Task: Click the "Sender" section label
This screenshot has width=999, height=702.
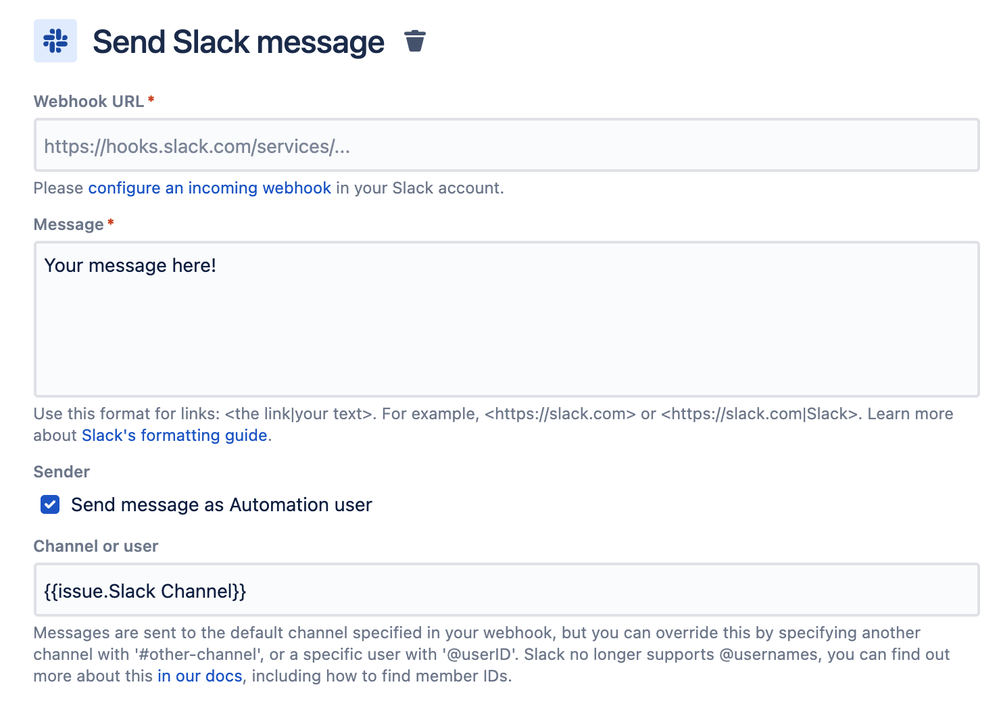Action: pos(61,471)
